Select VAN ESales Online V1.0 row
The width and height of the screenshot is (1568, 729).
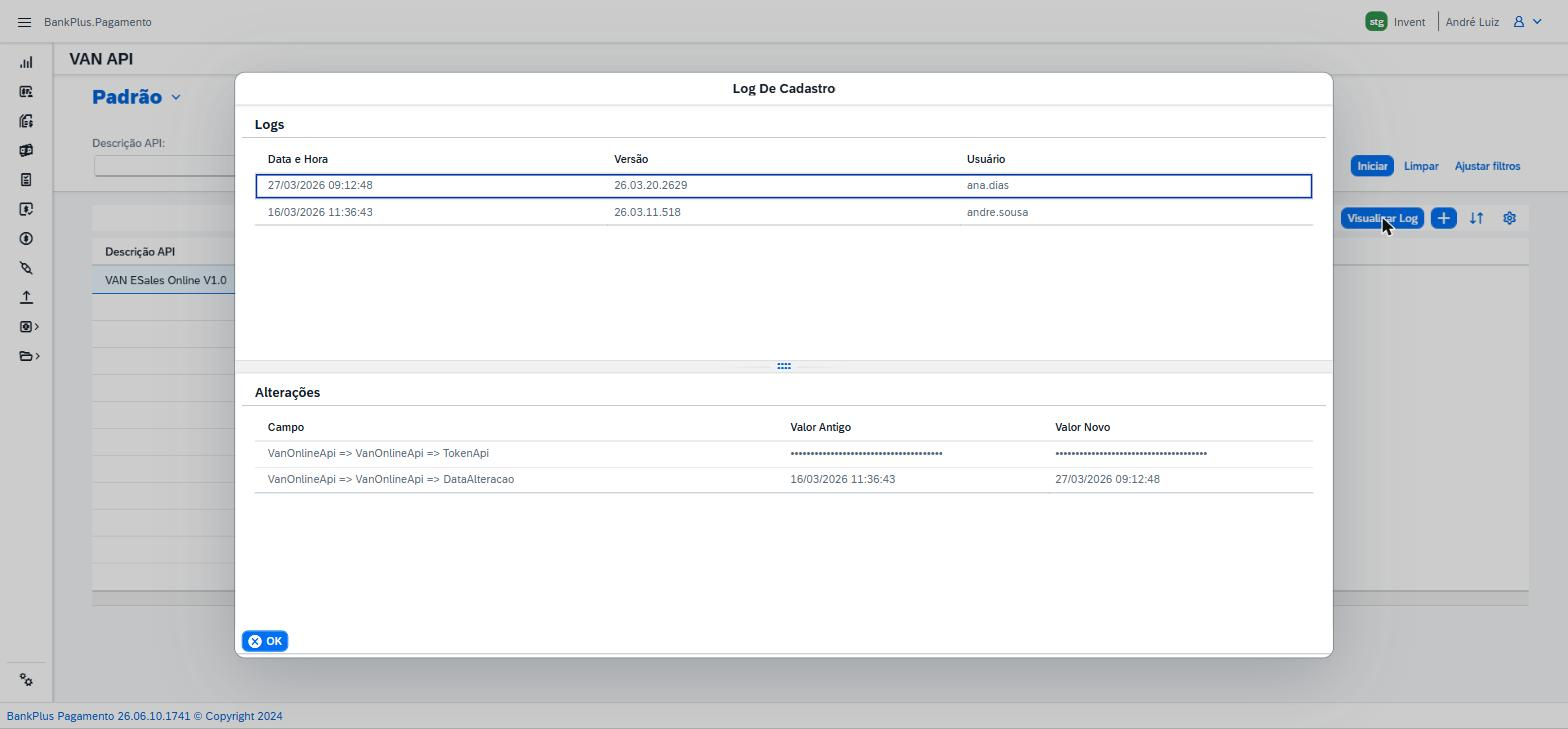pos(165,280)
